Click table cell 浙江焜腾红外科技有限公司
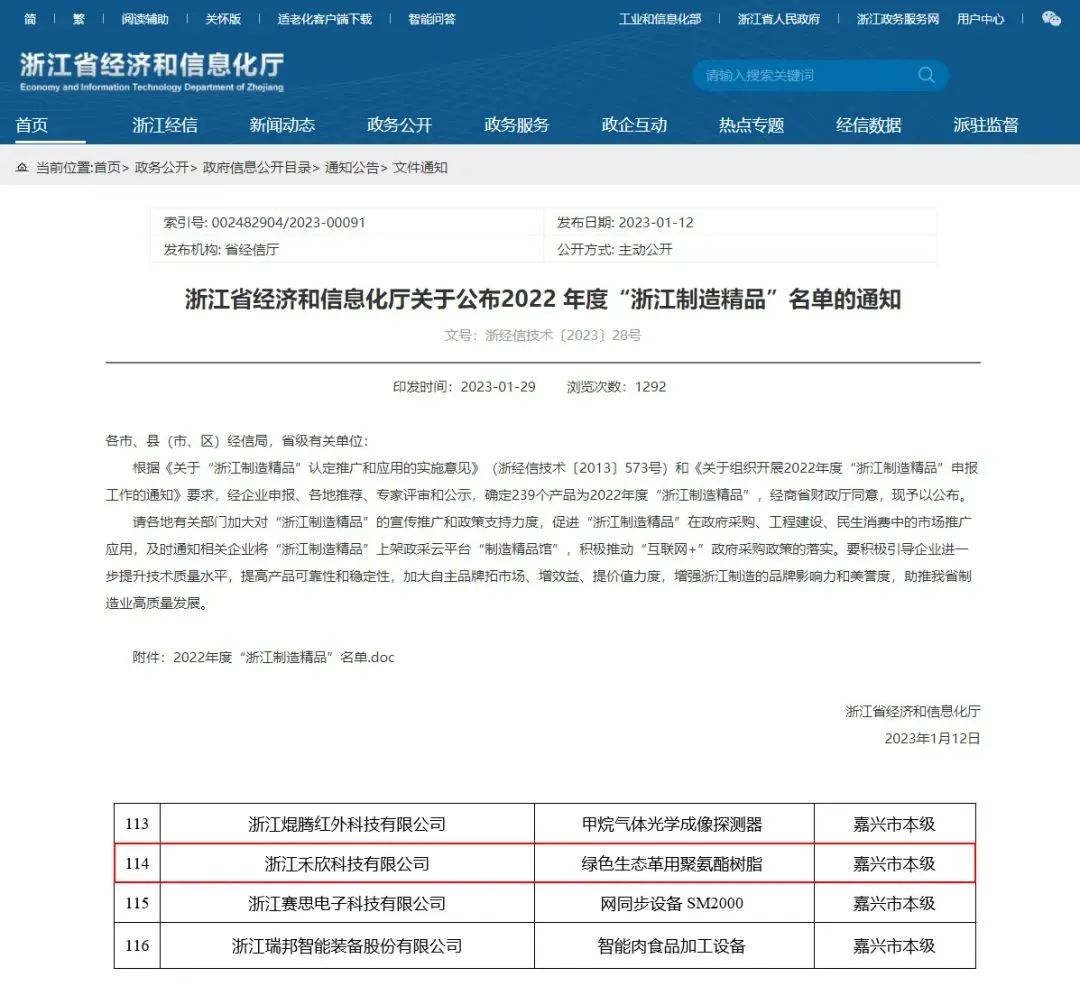Viewport: 1080px width, 1005px height. click(x=347, y=824)
